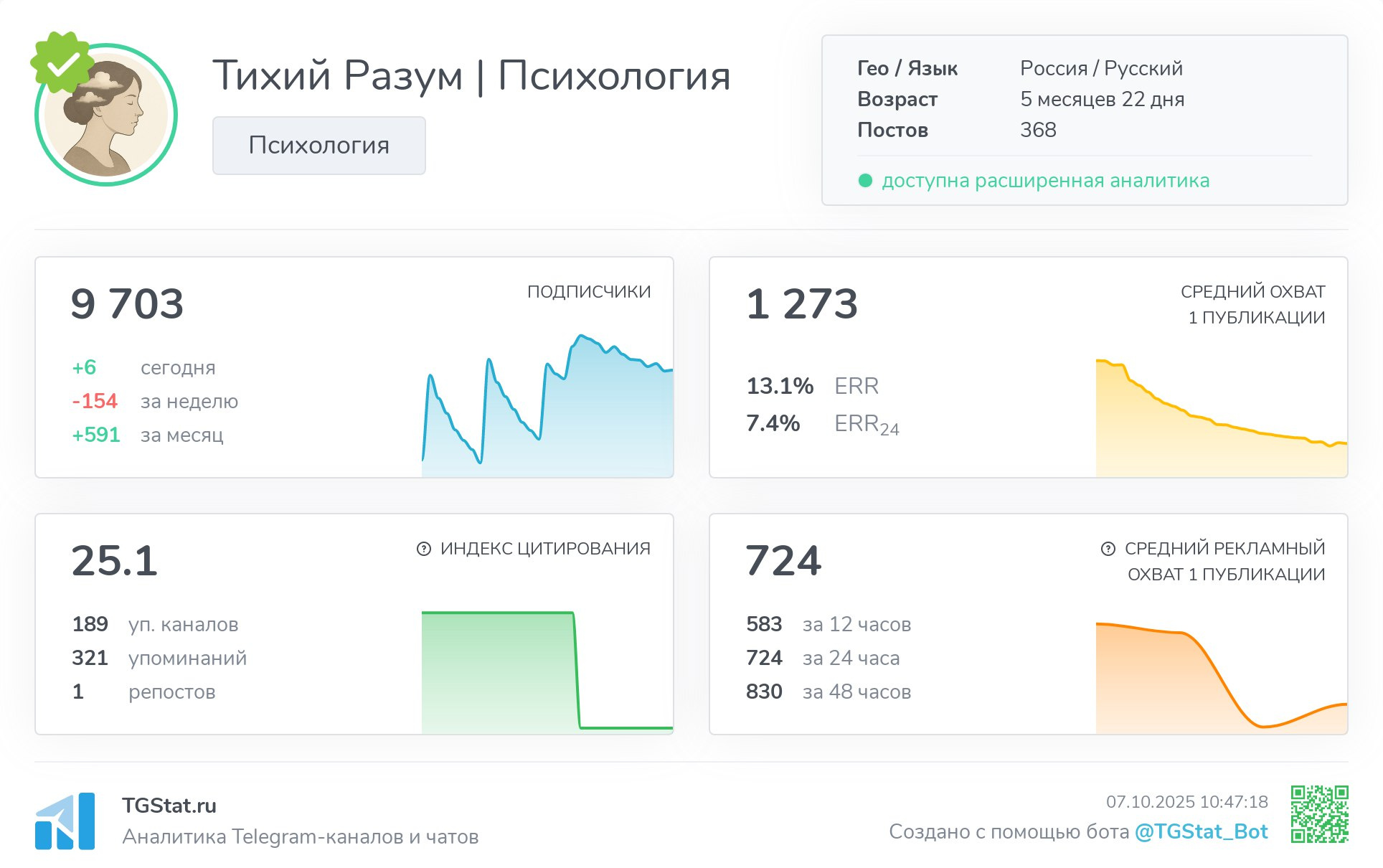Viewport: 1383px width, 868px height.
Task: Open доступна расширенная аналитика link
Action: 1045,181
